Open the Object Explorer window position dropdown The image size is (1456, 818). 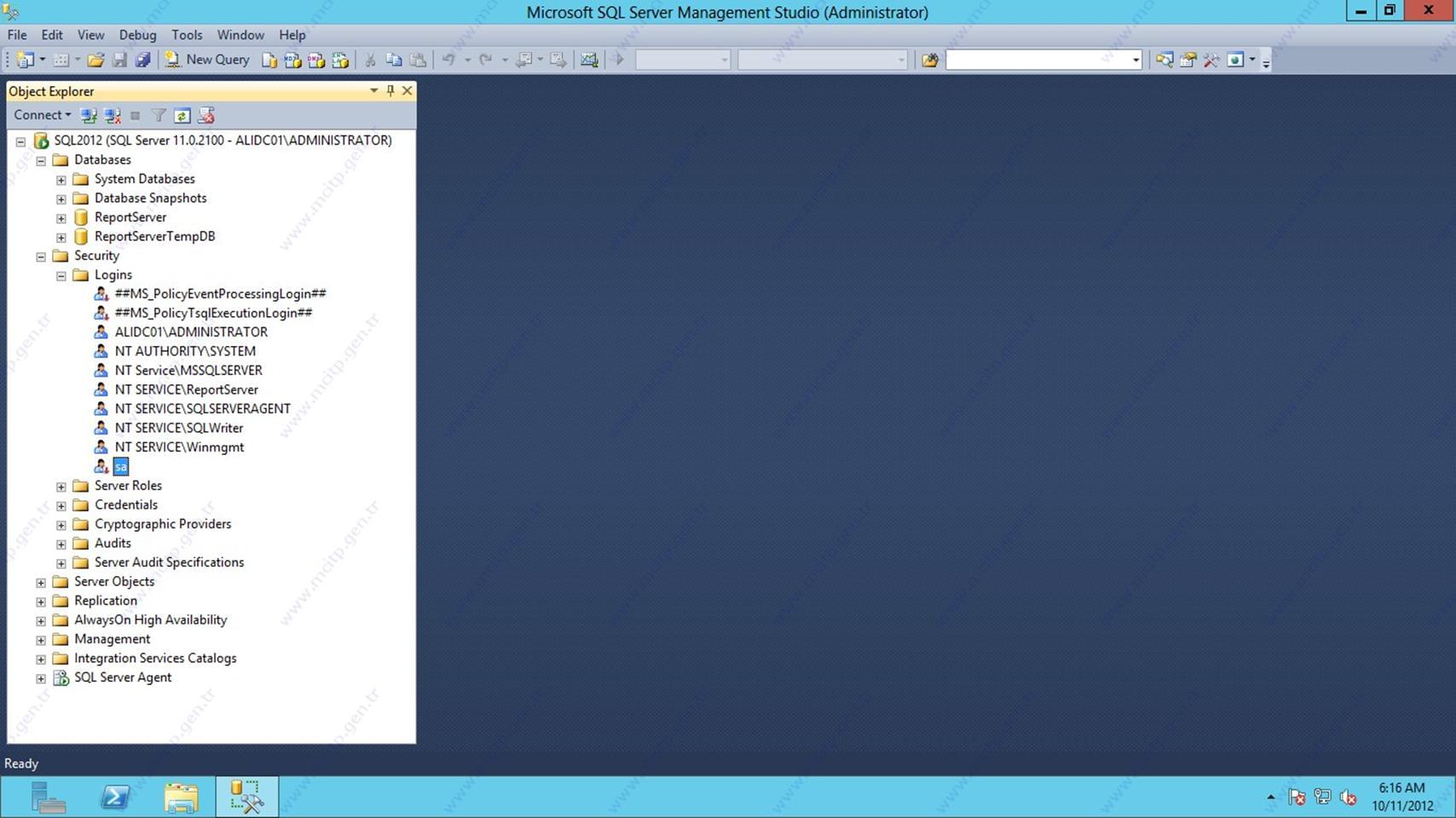click(373, 90)
